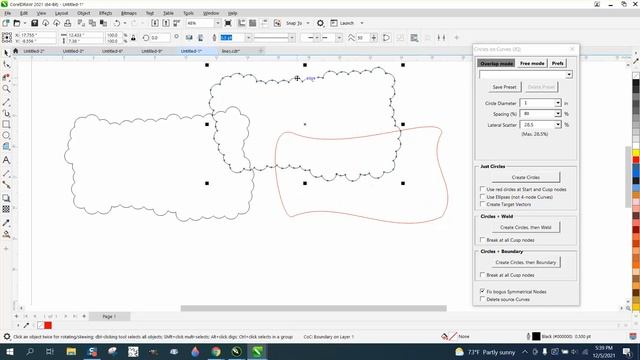Viewport: 640px width, 360px height.
Task: Select the Pick tool in the toolbox
Action: (6, 53)
